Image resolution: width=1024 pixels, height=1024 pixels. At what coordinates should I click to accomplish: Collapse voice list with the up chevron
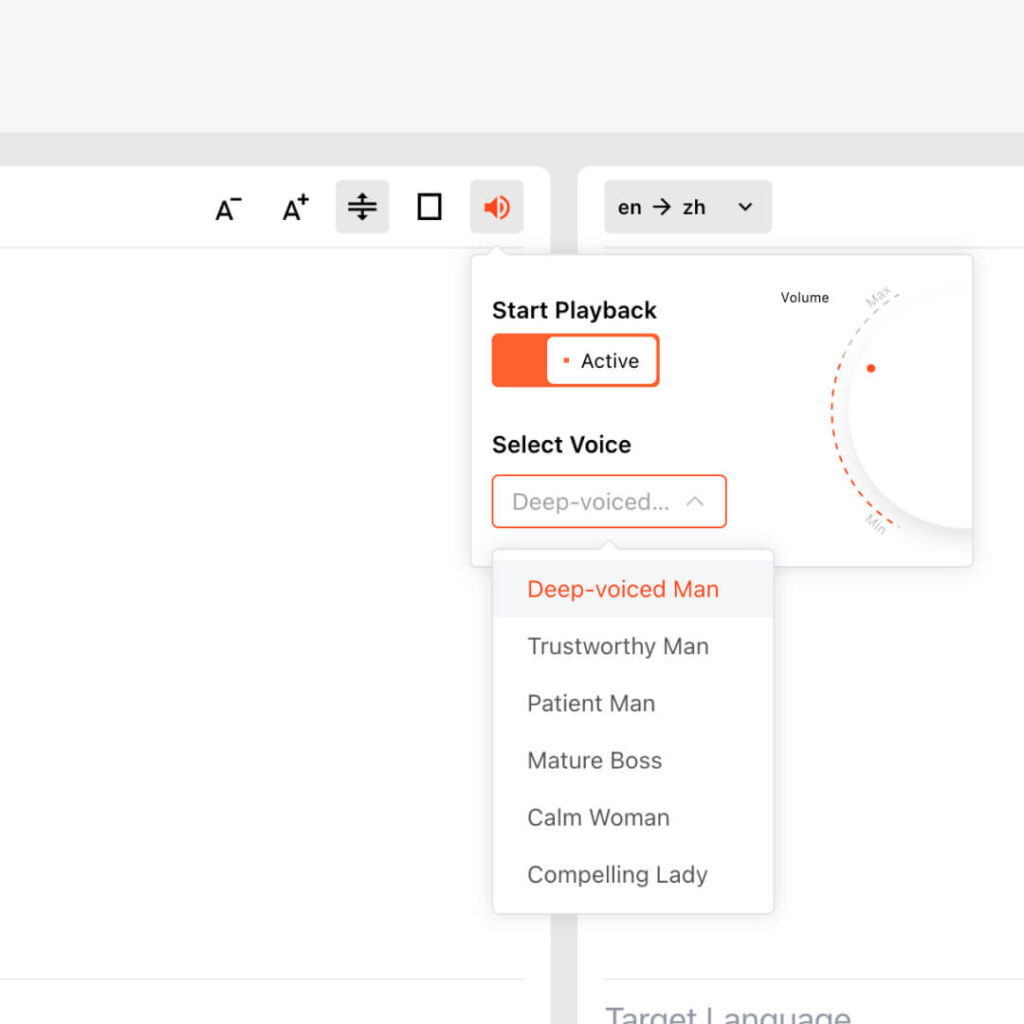(x=695, y=502)
